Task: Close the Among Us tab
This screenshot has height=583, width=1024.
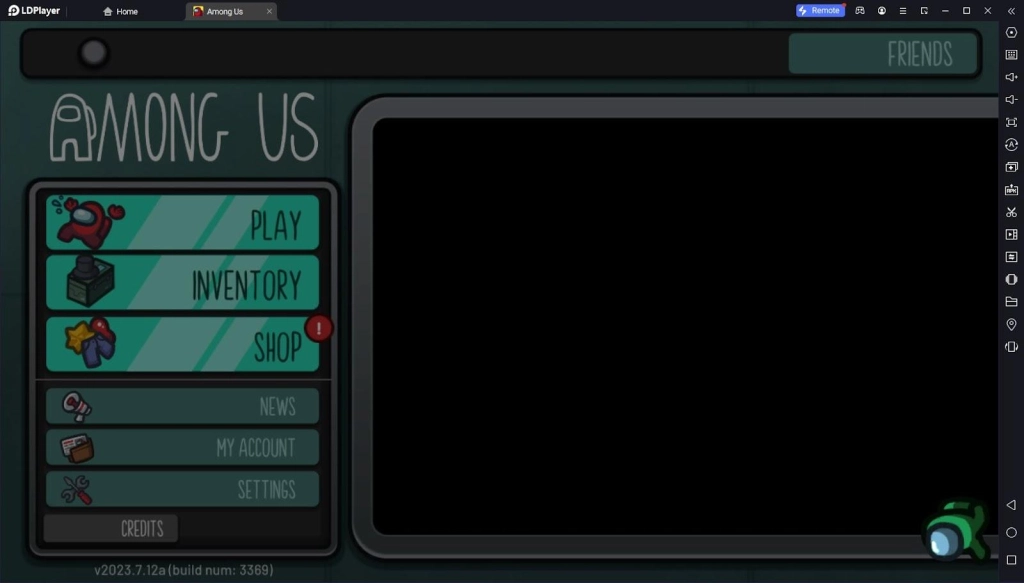Action: point(269,11)
